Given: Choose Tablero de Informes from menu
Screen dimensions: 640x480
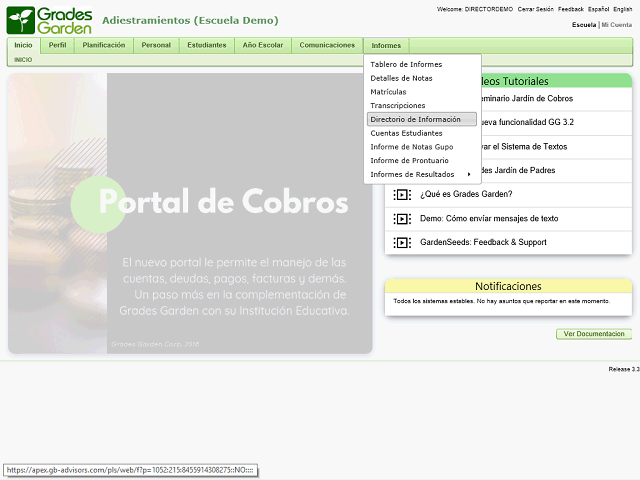Looking at the screenshot, I should (422, 64).
